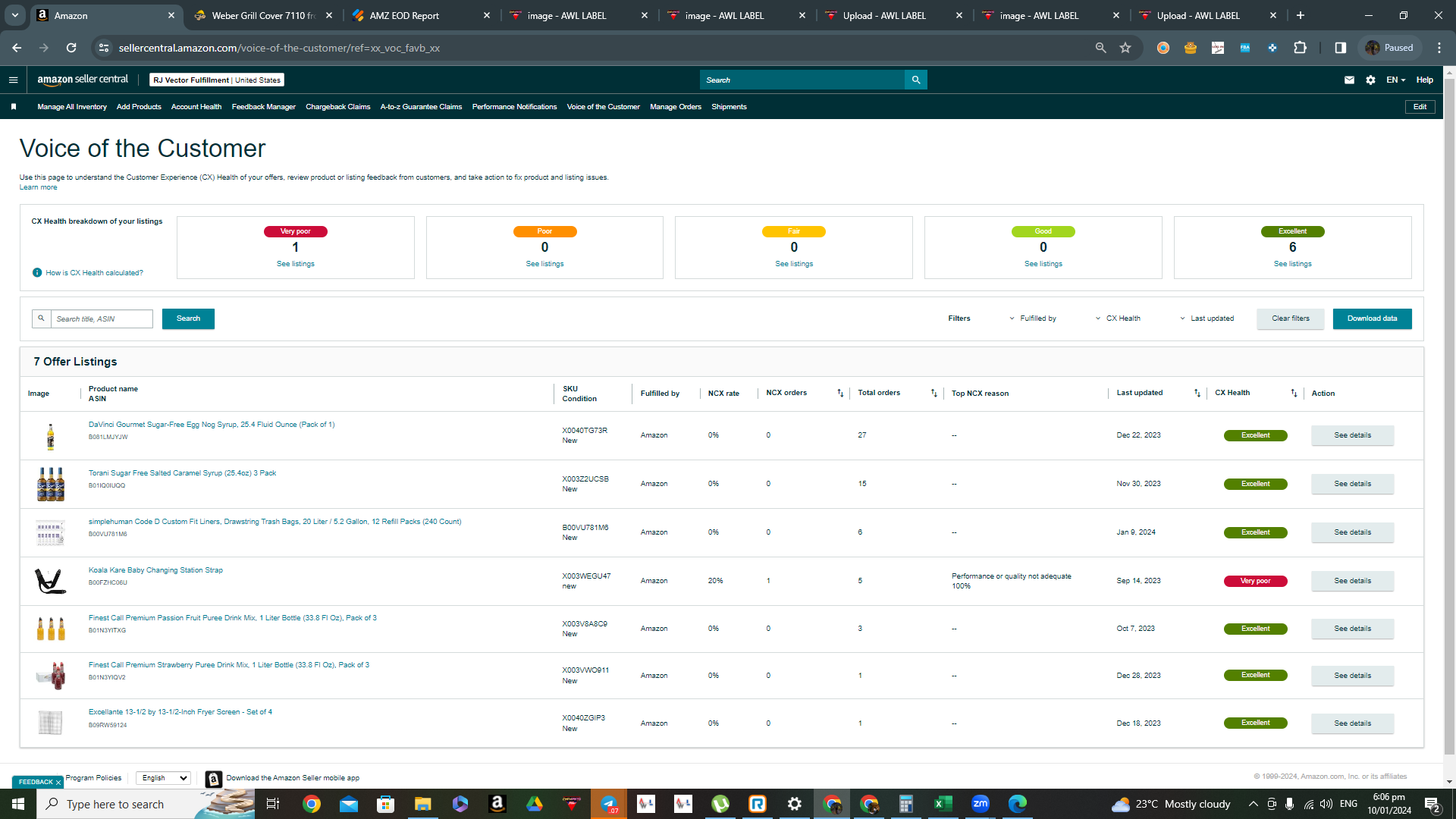Click the 1 NCX orders link for Koala Kare
Viewport: 1456px width, 819px height.
coord(768,581)
